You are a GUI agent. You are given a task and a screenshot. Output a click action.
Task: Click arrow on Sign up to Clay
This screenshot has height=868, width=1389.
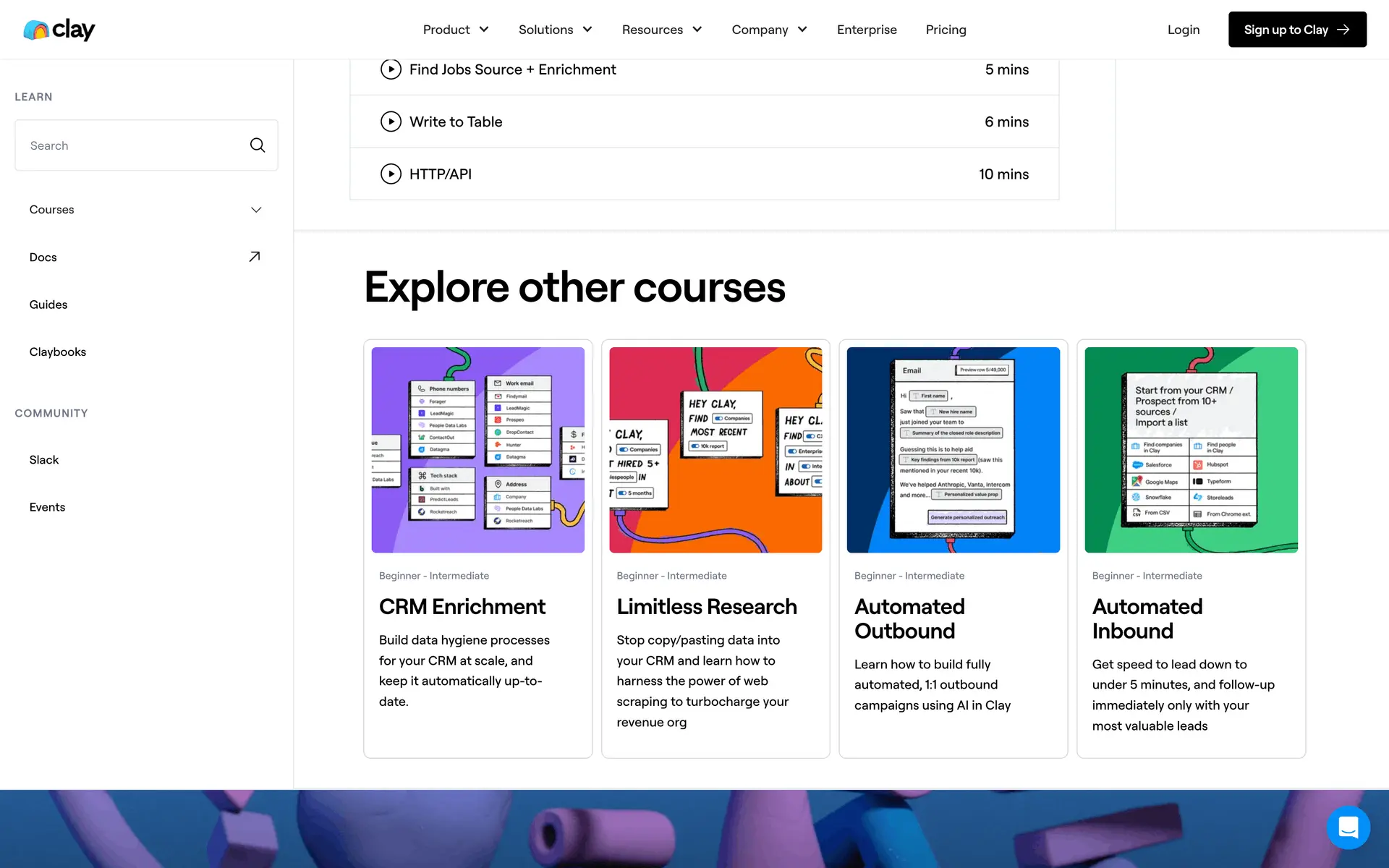point(1343,30)
